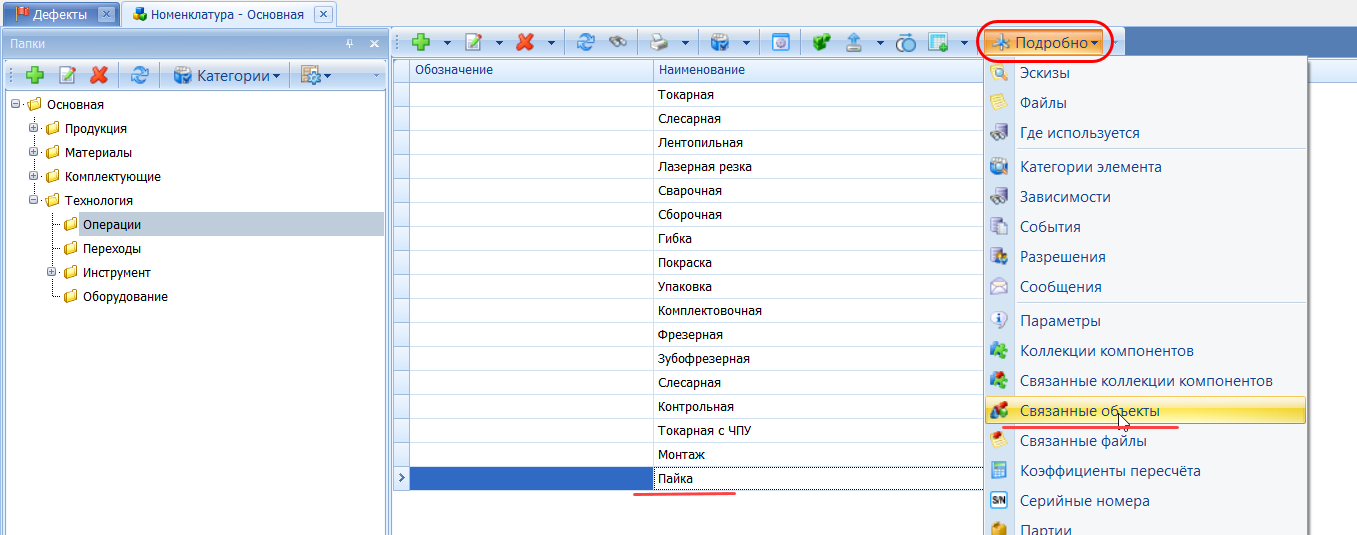Click the Подробно button

1046,43
